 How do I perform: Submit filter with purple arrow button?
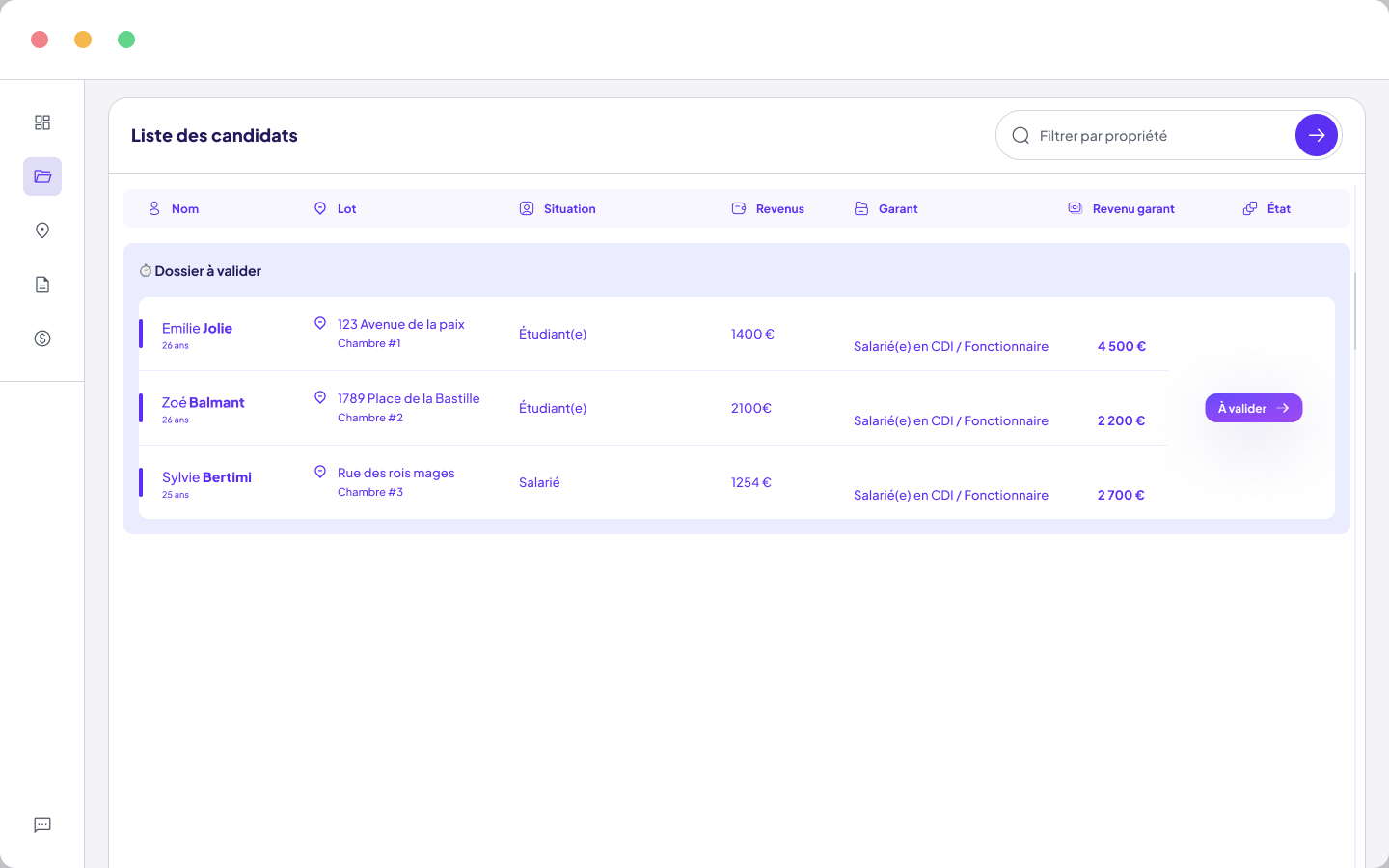[1317, 135]
